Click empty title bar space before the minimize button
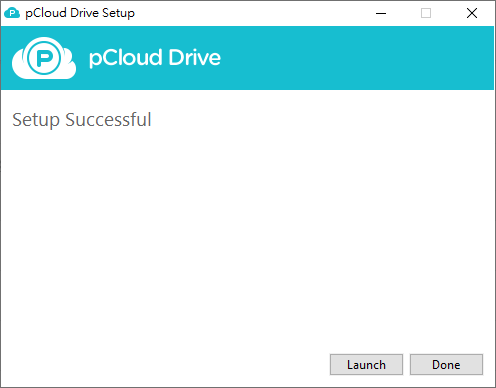Viewport: 496px width, 388px height. pyautogui.click(x=250, y=13)
